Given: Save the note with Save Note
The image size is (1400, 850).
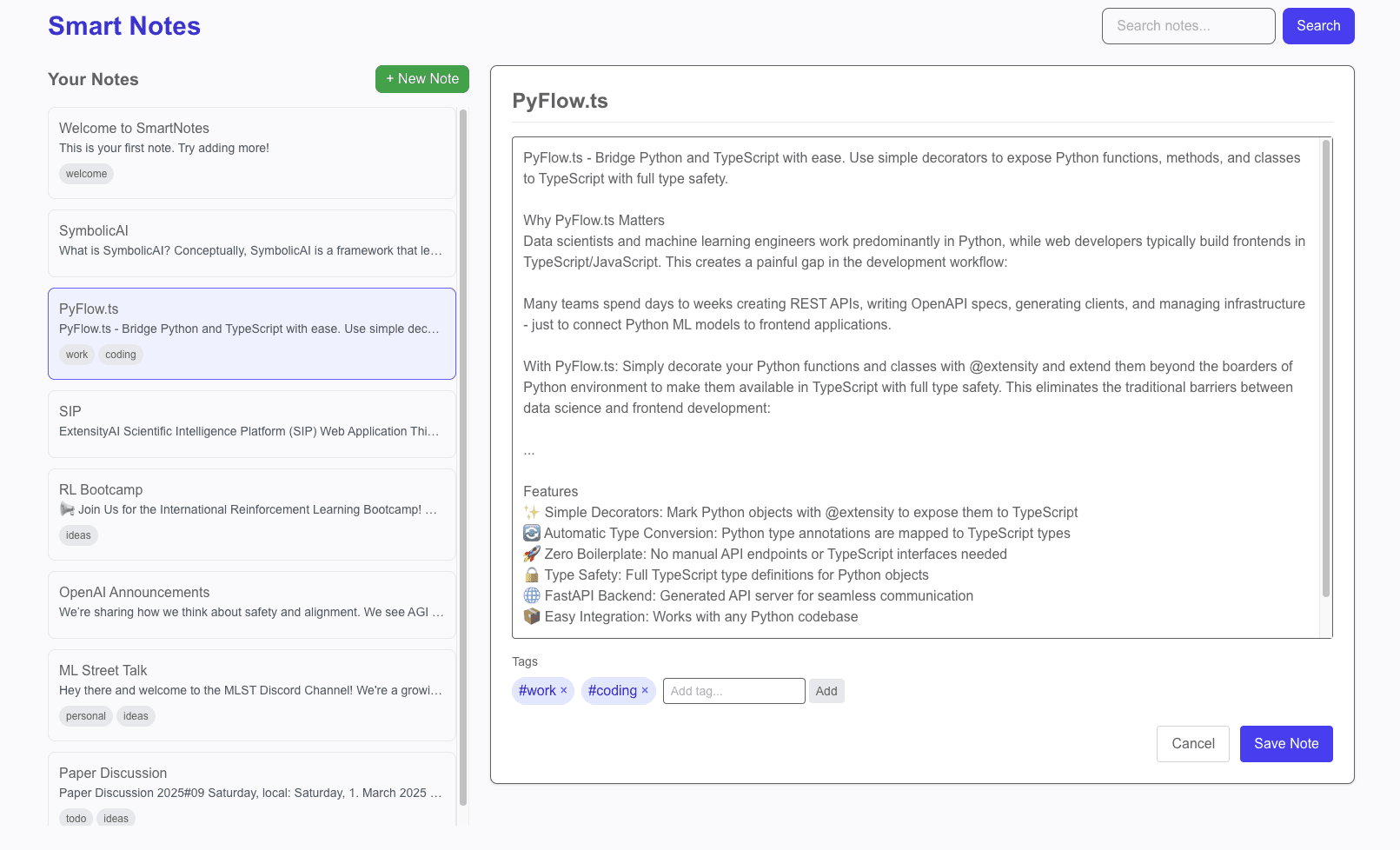Looking at the screenshot, I should 1286,744.
